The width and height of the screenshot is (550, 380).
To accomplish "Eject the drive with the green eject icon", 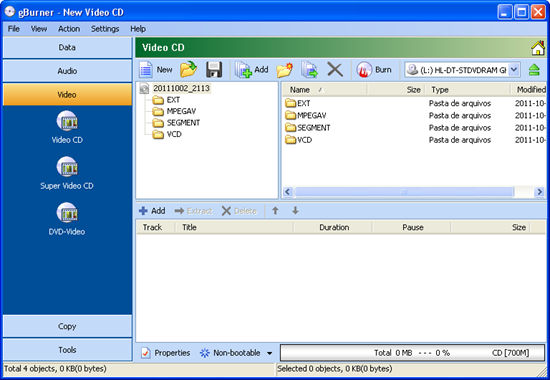I will pyautogui.click(x=534, y=70).
